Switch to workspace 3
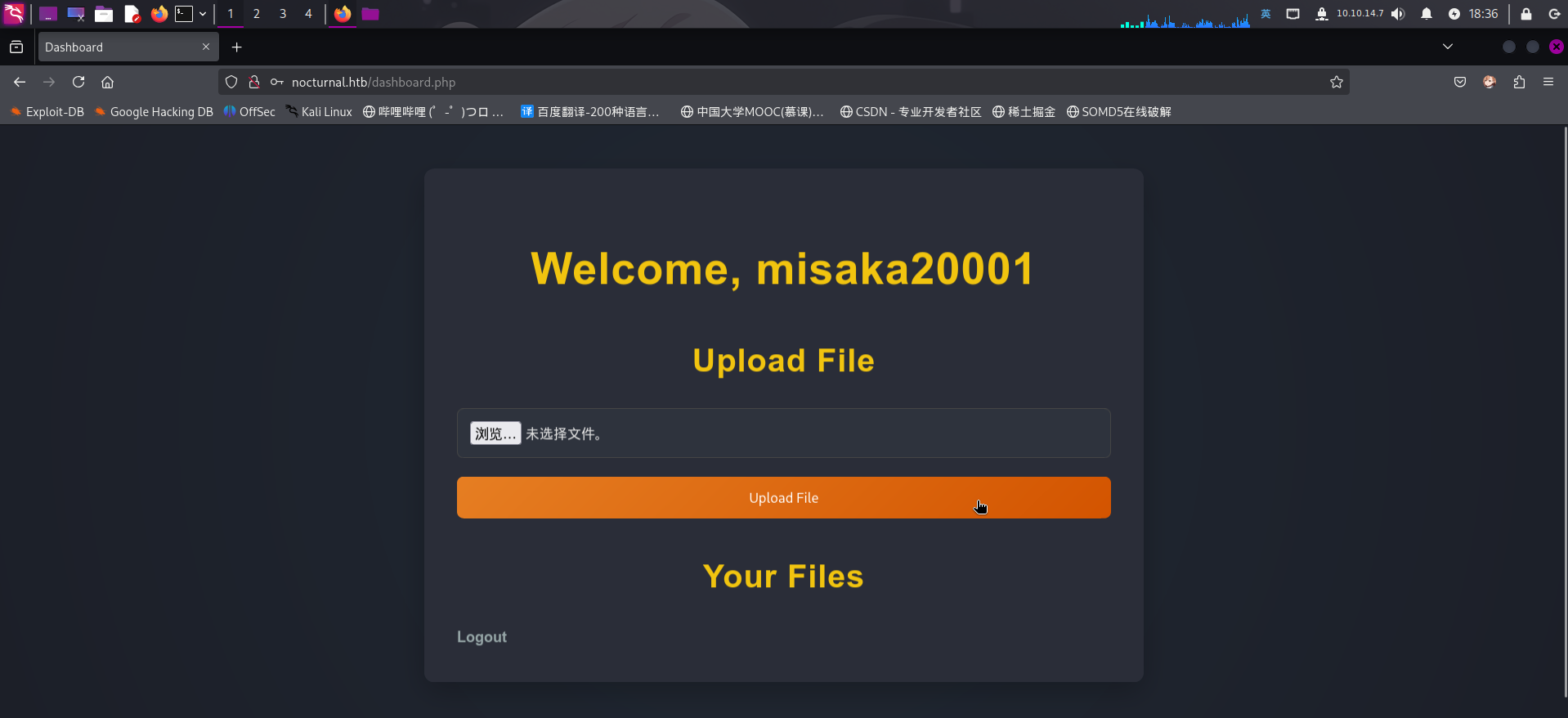Image resolution: width=1568 pixels, height=718 pixels. pyautogui.click(x=283, y=14)
